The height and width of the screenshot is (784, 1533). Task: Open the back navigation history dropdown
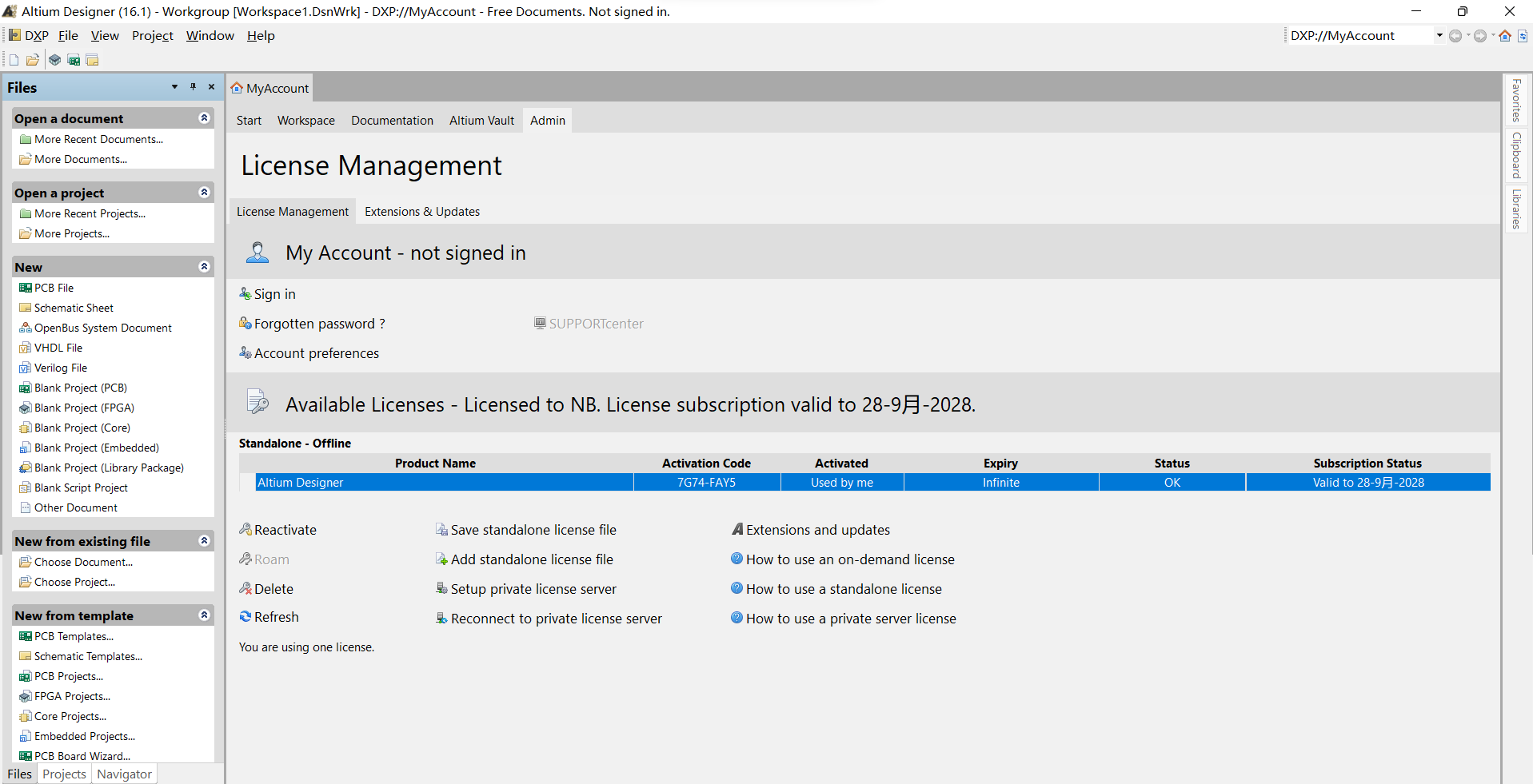coord(1467,35)
